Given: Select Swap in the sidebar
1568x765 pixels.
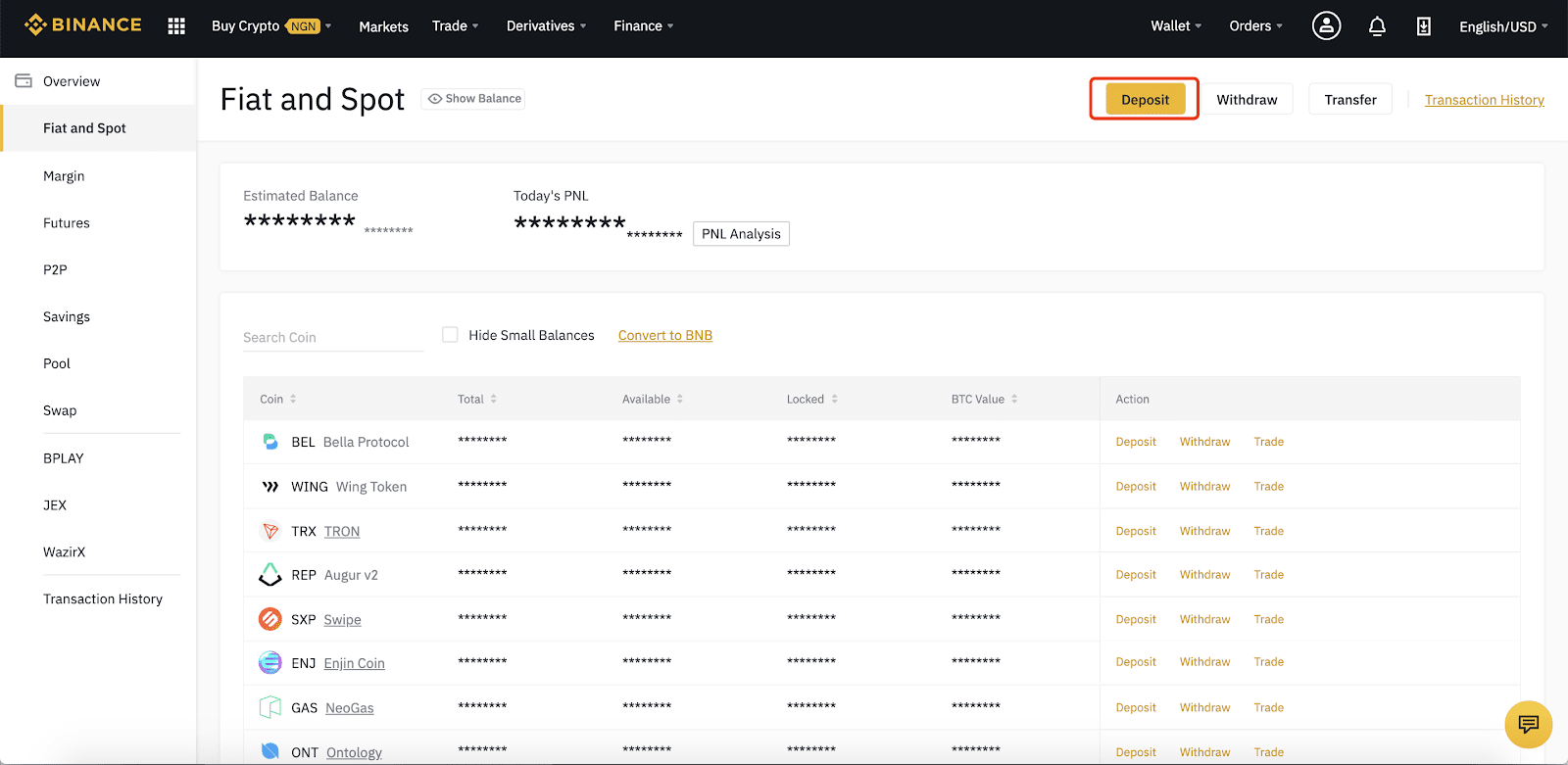Looking at the screenshot, I should (60, 410).
